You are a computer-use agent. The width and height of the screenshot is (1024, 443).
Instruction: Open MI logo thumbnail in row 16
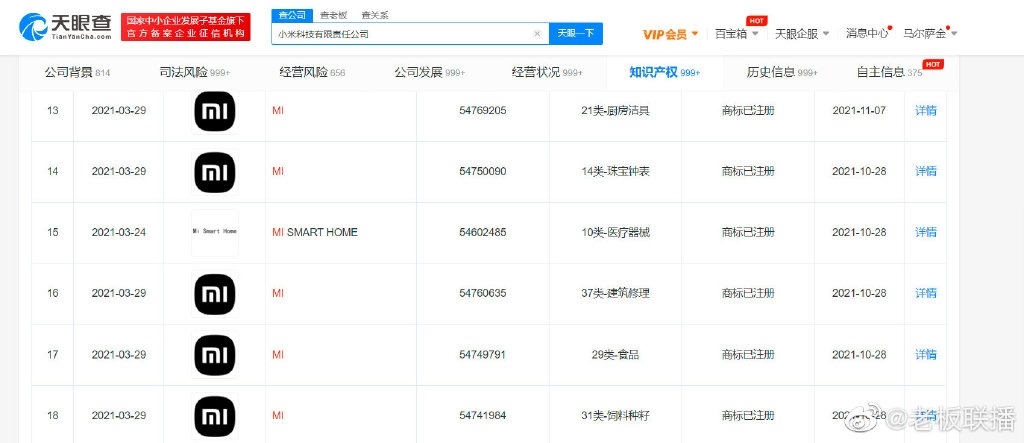pos(215,293)
